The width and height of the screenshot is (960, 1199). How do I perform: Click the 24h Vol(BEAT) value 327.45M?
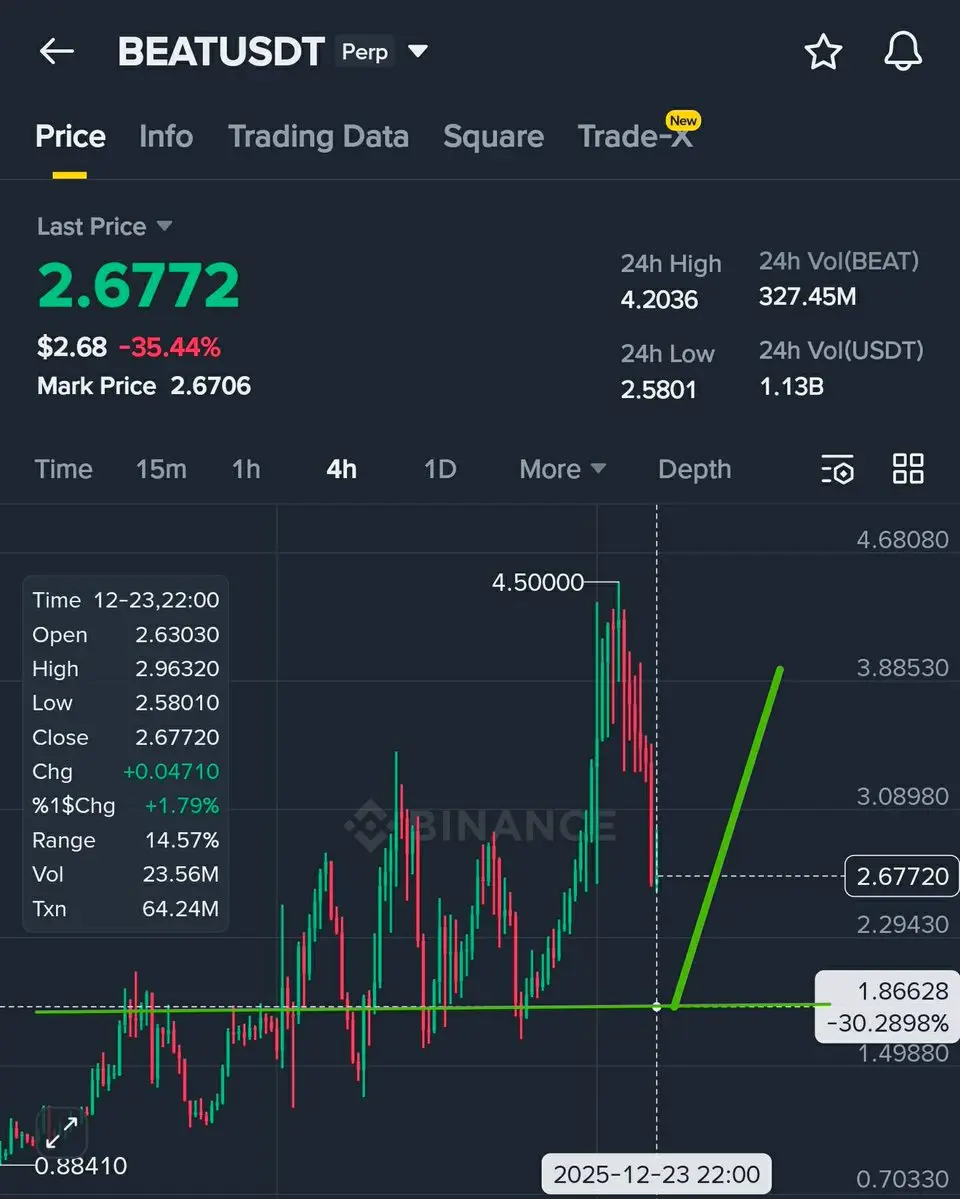[x=807, y=297]
